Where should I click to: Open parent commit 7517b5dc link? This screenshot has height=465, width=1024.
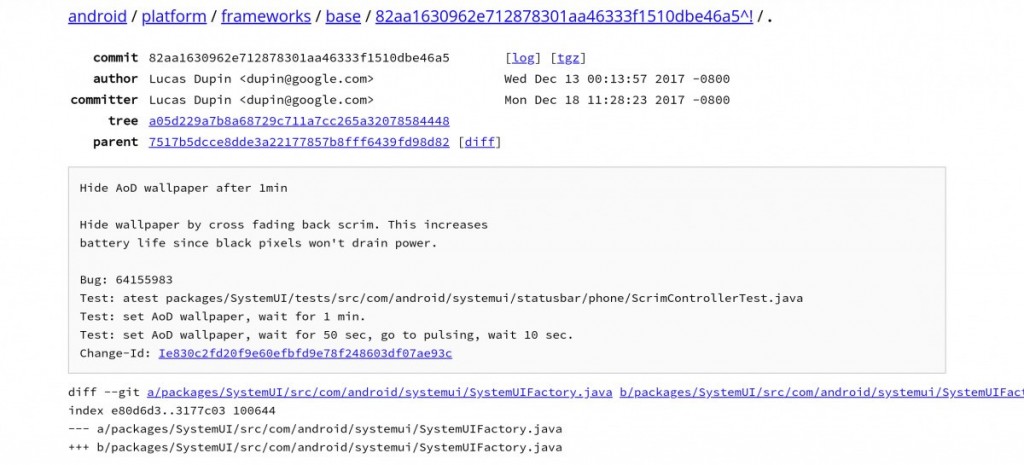click(298, 142)
